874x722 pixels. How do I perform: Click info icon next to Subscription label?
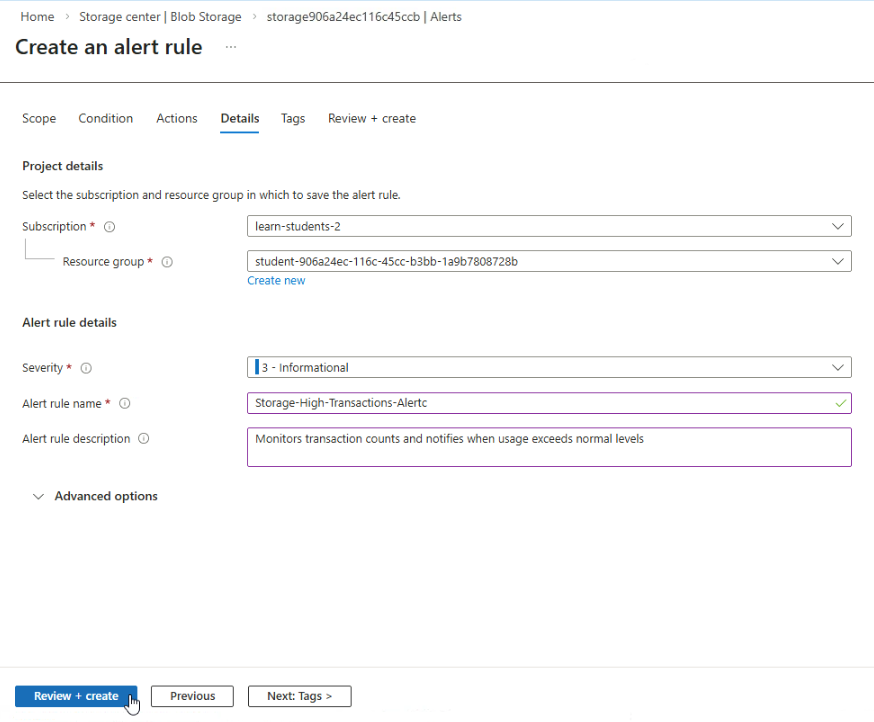[x=110, y=227]
